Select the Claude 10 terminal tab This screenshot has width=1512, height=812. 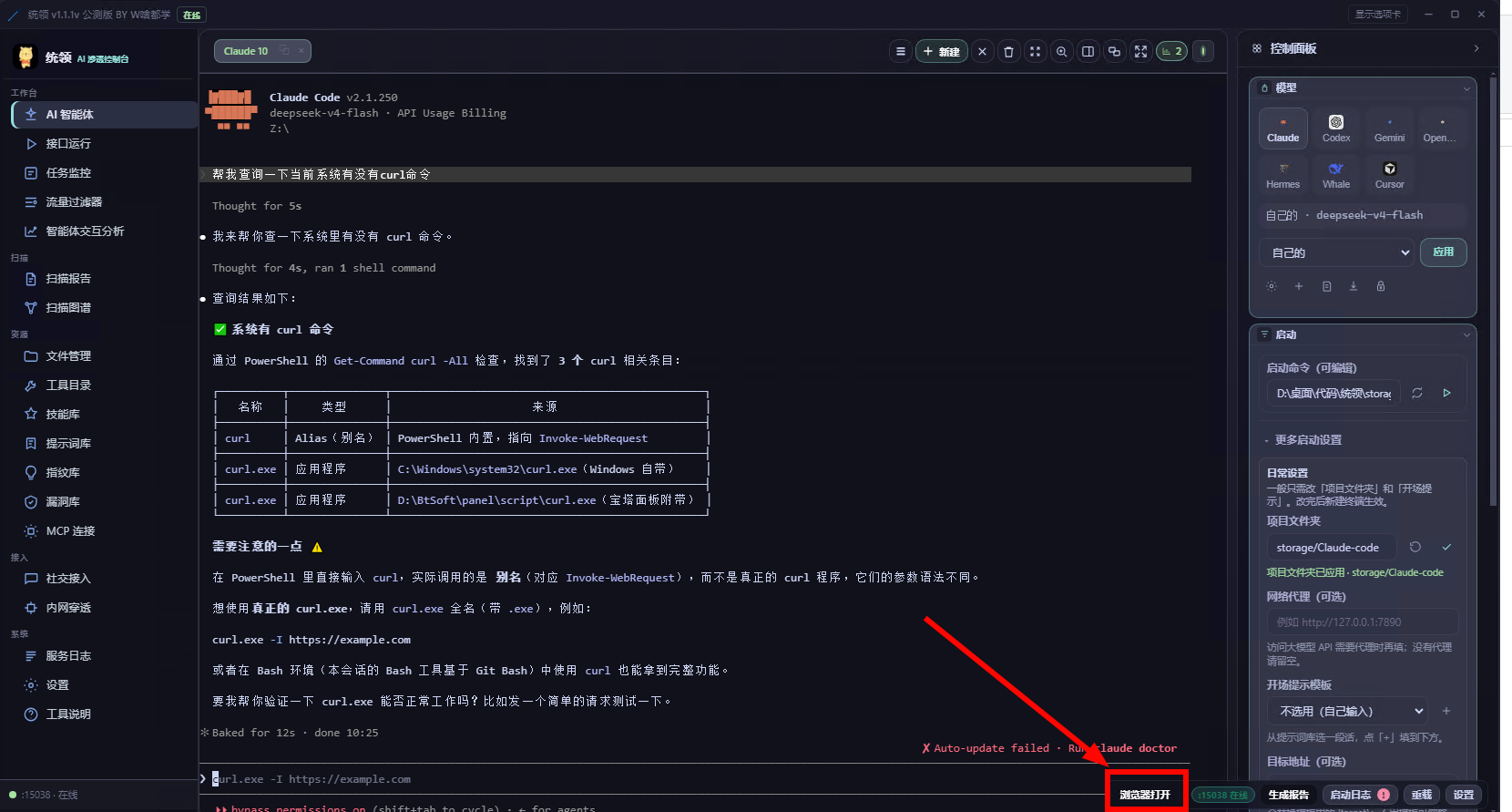click(x=262, y=51)
